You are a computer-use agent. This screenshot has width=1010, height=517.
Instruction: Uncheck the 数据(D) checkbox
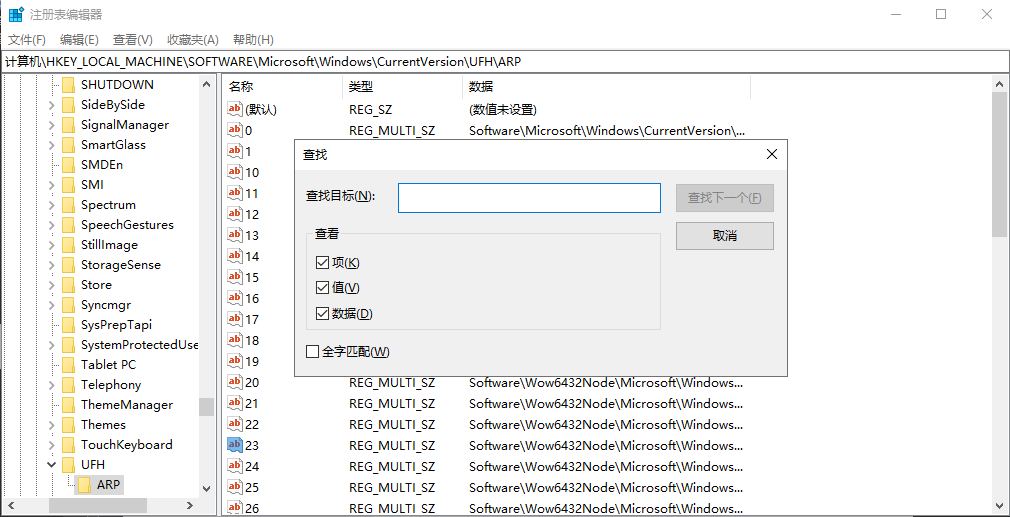322,314
